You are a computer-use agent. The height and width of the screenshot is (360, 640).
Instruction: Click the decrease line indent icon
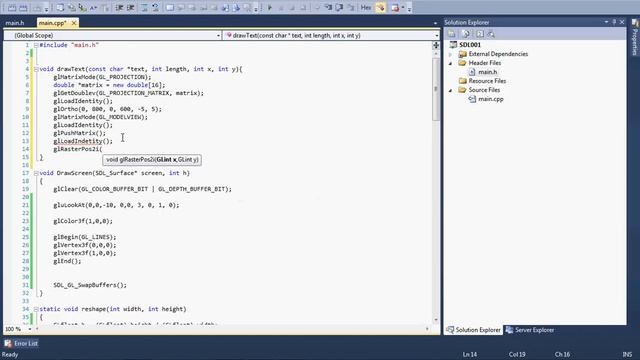[120, 8]
